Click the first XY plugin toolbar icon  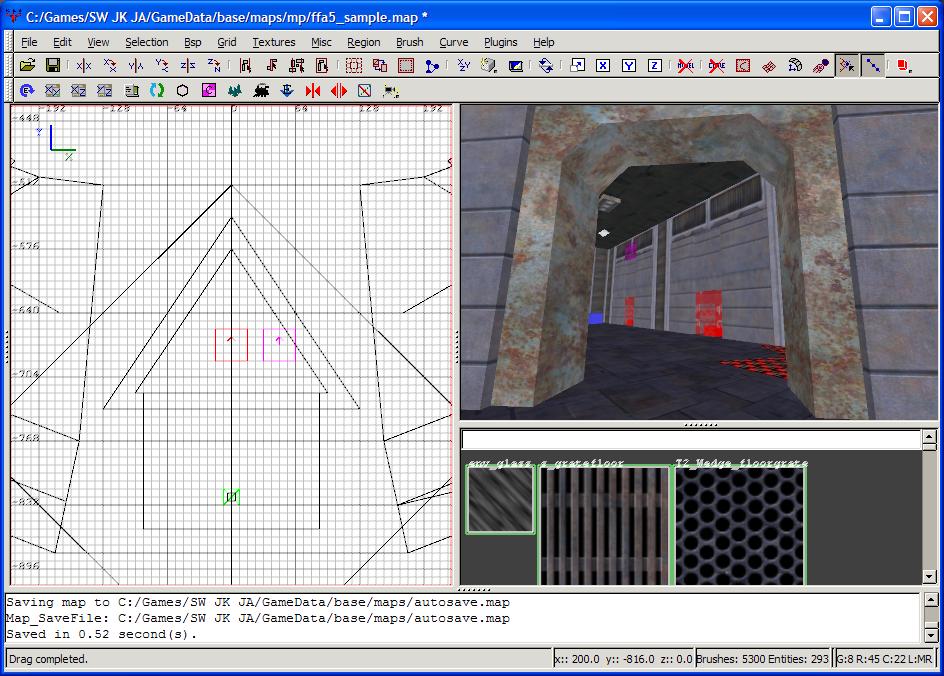tap(52, 91)
